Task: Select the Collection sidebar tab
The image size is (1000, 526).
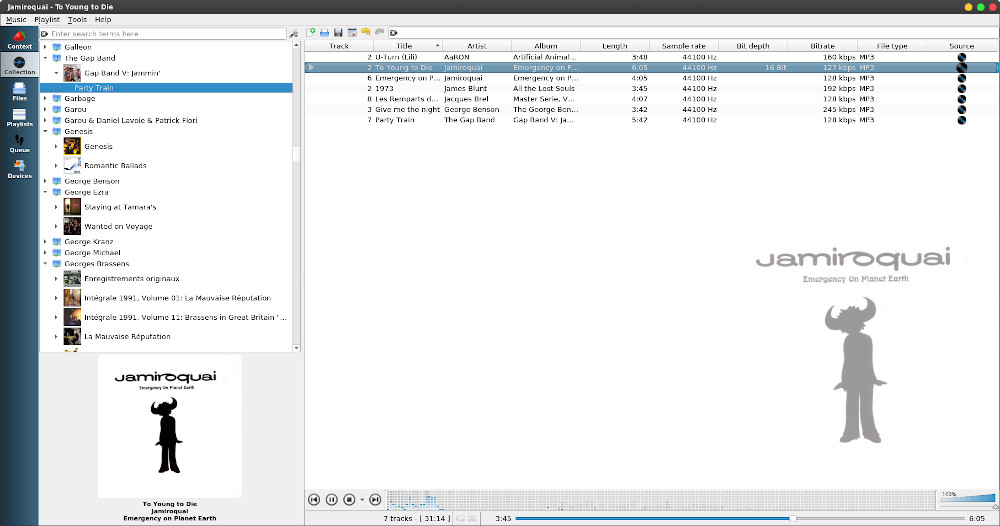Action: pyautogui.click(x=19, y=66)
